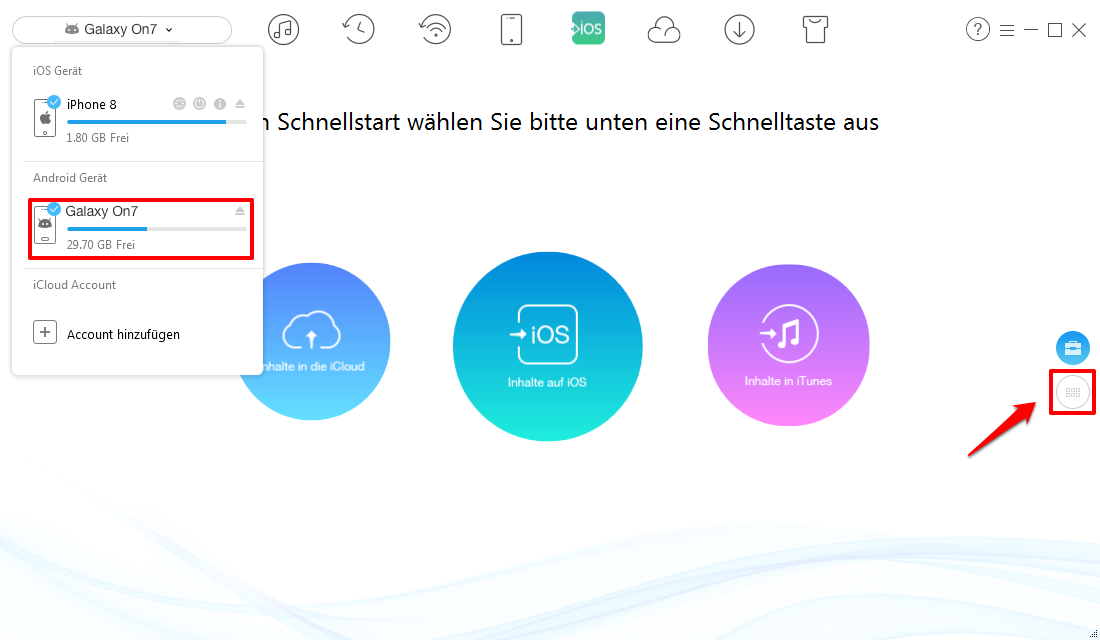Click the iOS Gerät section label
1100x640 pixels.
(58, 71)
